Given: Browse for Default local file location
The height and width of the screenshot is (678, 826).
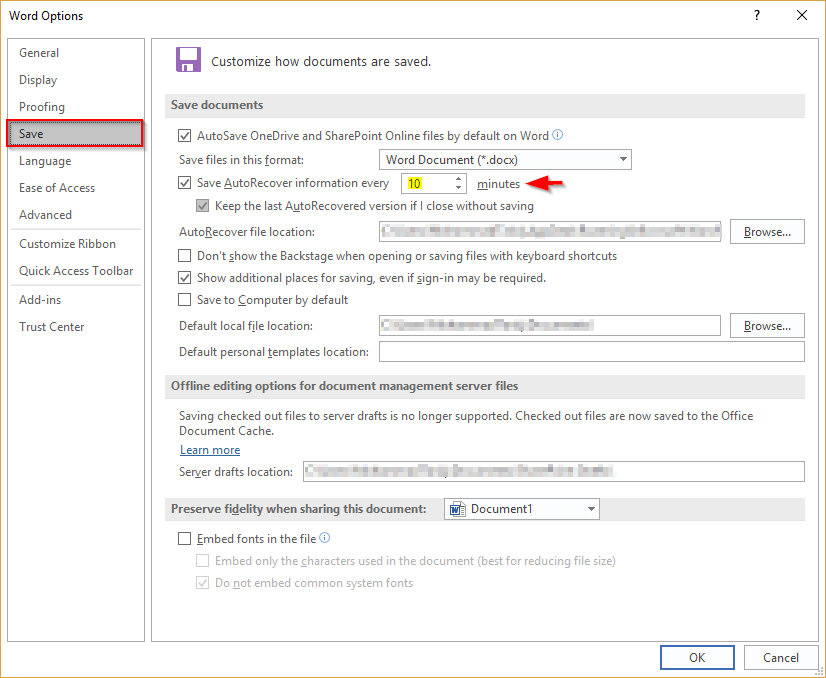Looking at the screenshot, I should 767,326.
